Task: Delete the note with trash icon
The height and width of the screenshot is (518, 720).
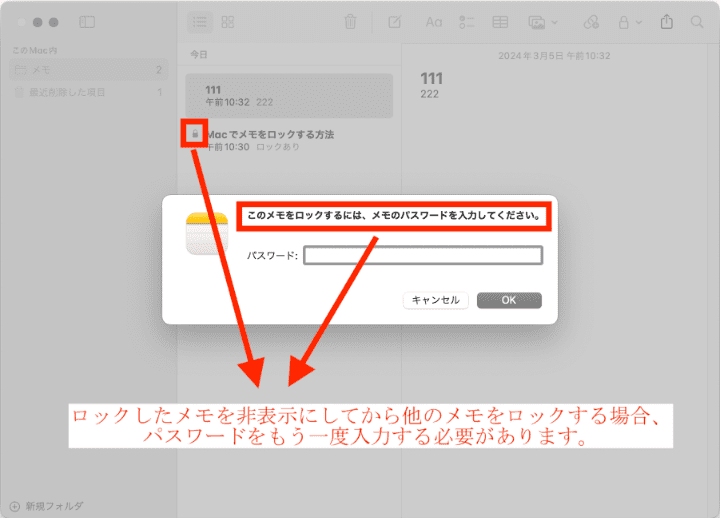Action: (x=350, y=22)
